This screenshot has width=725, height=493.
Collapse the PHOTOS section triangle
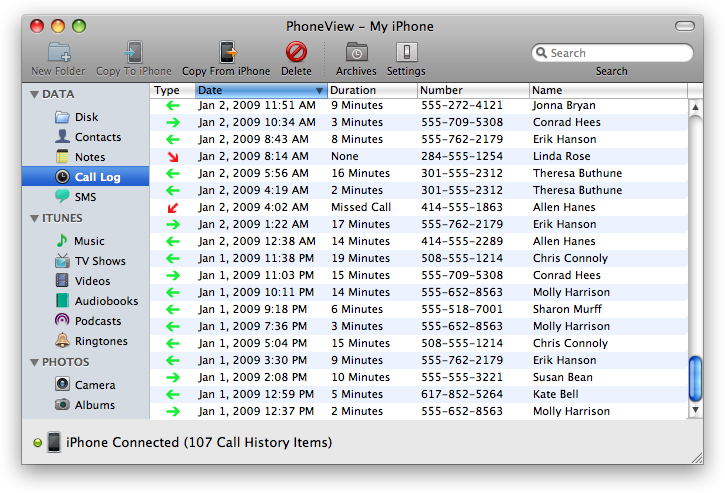pos(34,362)
